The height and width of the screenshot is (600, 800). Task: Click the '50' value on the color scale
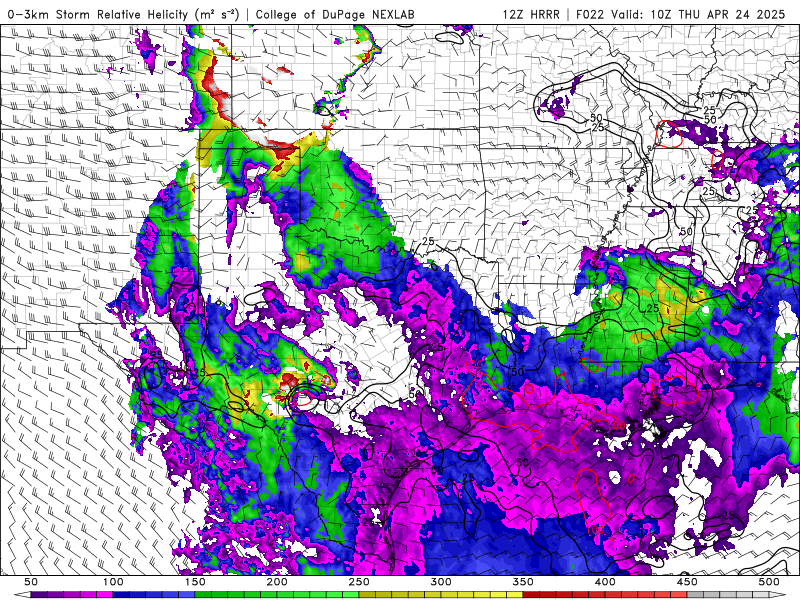click(x=31, y=582)
